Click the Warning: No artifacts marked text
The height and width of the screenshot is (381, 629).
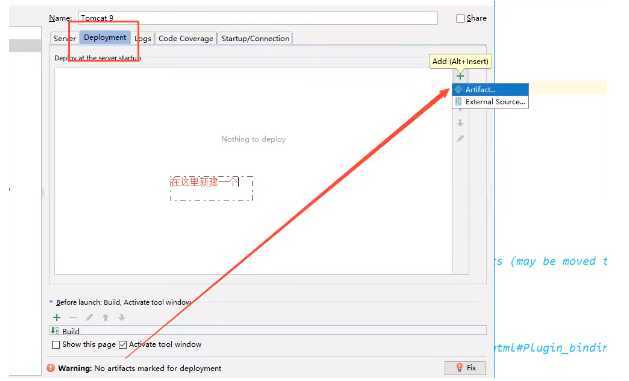pyautogui.click(x=140, y=368)
